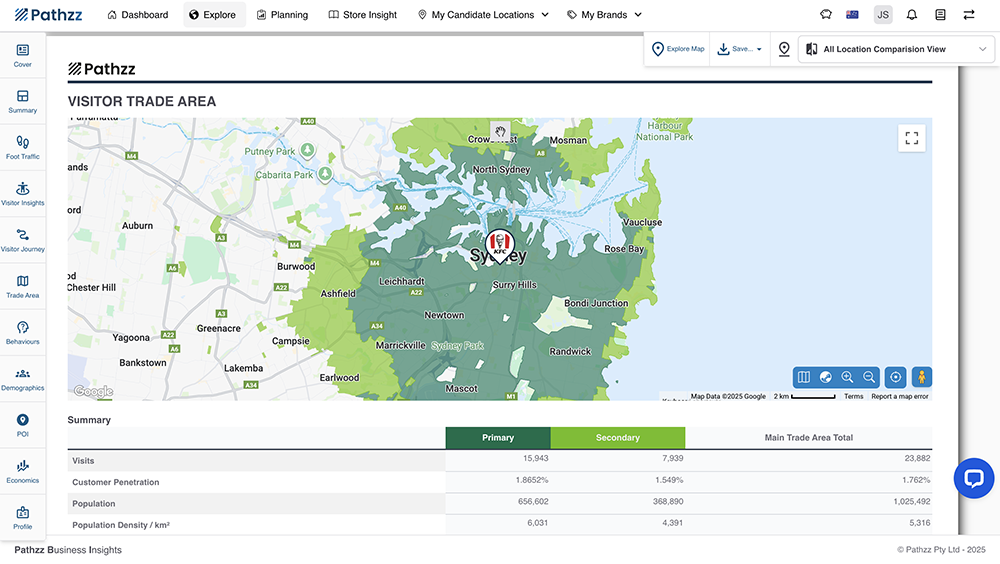The height and width of the screenshot is (564, 1000).
Task: Toggle Street View pegman on map
Action: pyautogui.click(x=921, y=377)
